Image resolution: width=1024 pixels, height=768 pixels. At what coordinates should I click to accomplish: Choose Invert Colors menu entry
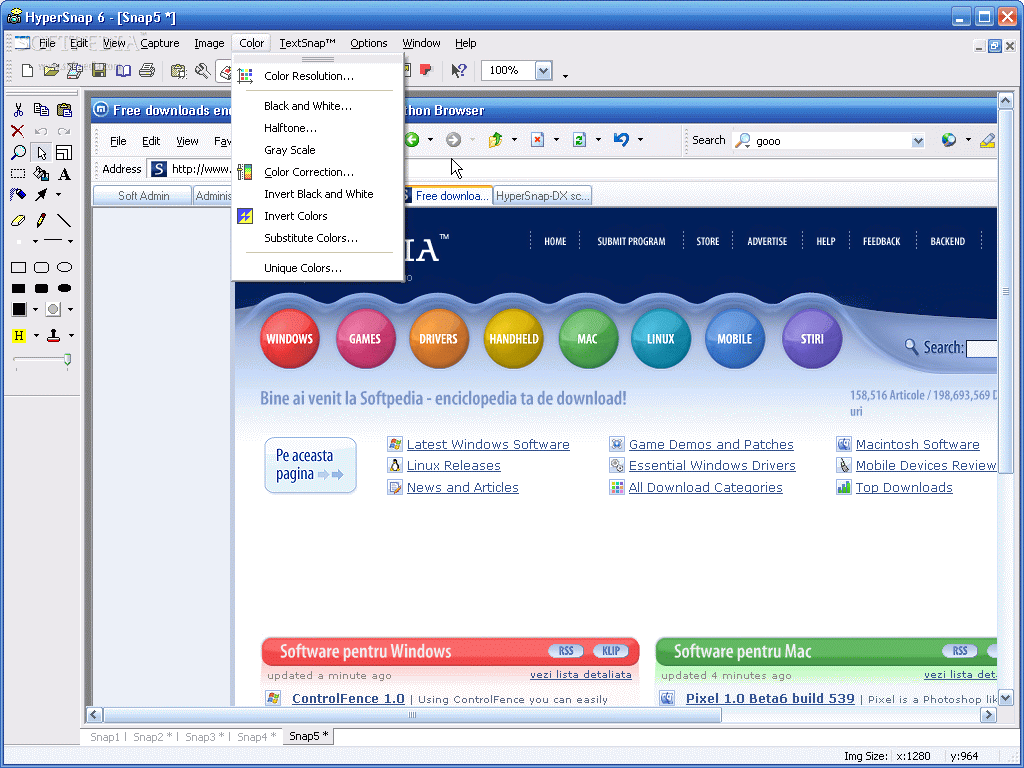tap(318, 216)
